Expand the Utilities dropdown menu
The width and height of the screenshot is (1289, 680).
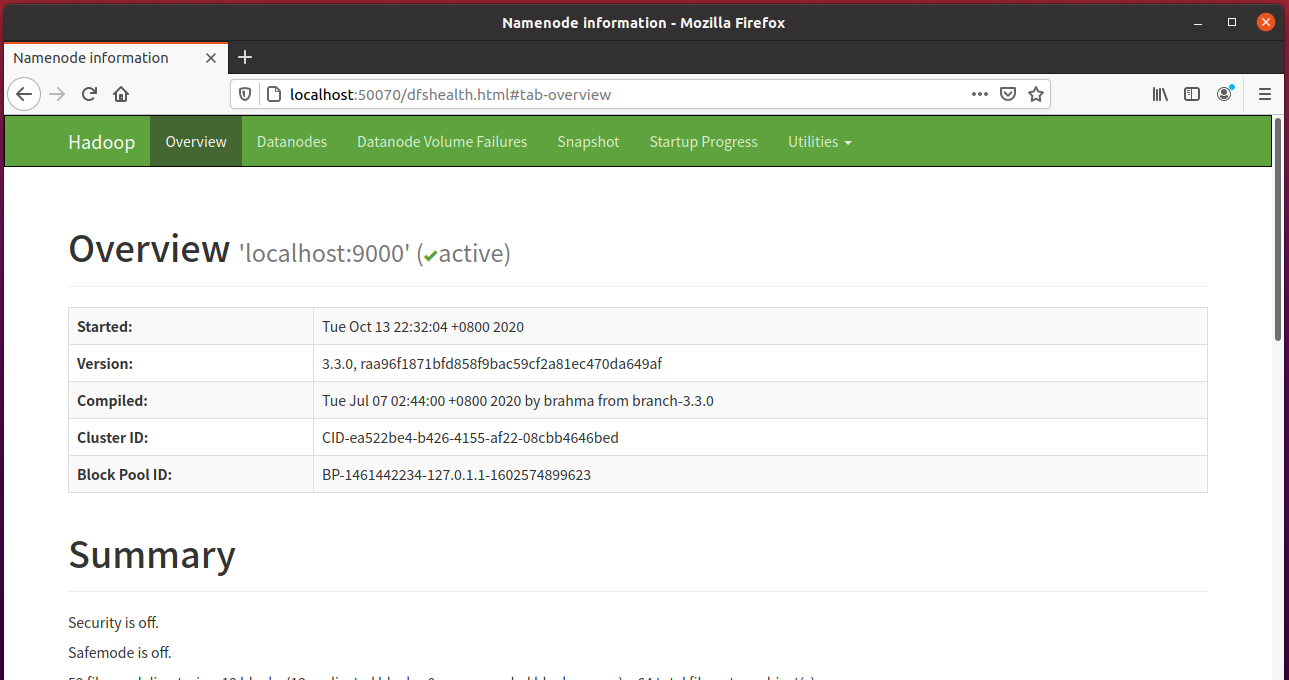(x=819, y=142)
